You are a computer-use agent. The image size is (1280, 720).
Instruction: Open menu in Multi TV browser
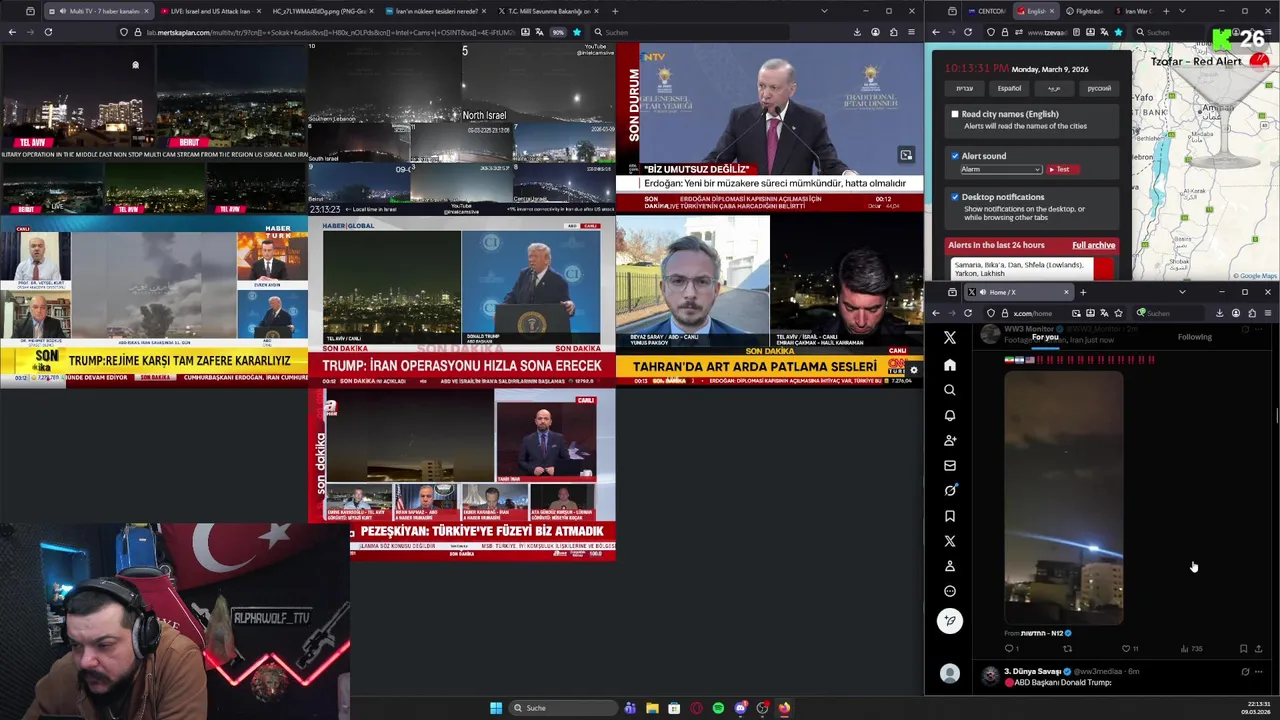(x=911, y=32)
